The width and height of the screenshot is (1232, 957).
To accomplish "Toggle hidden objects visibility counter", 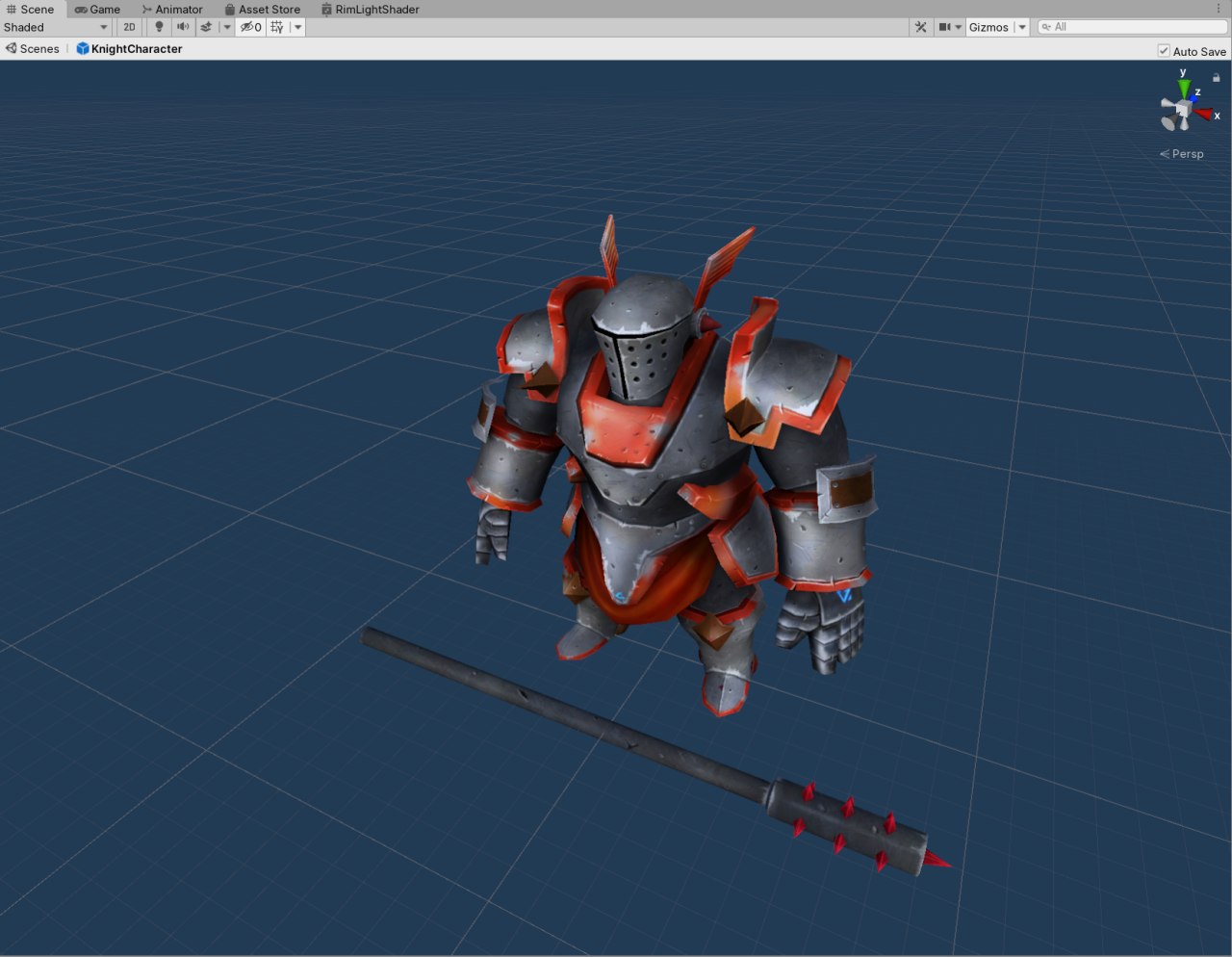I will pos(251,27).
